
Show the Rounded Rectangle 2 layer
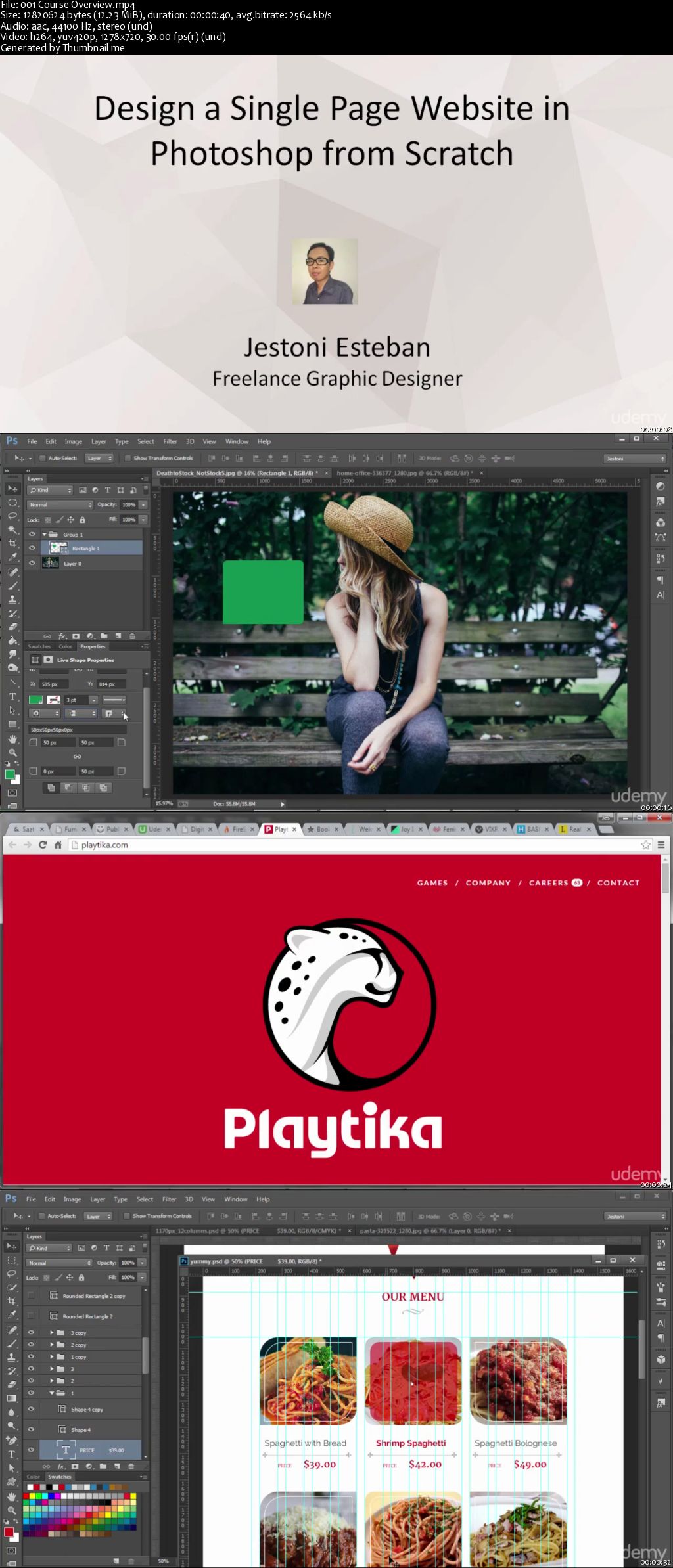(31, 1316)
